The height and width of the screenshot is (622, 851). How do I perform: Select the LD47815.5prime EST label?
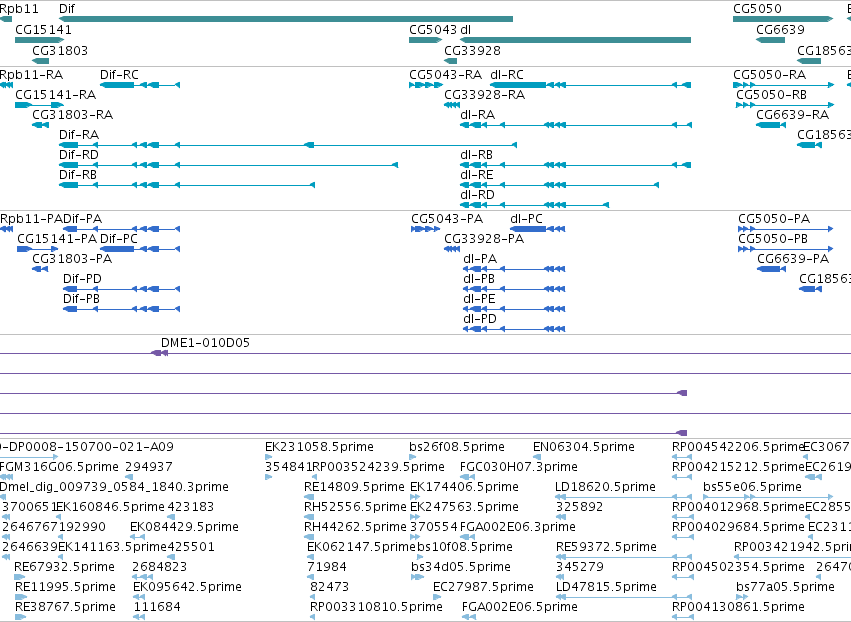coord(607,587)
